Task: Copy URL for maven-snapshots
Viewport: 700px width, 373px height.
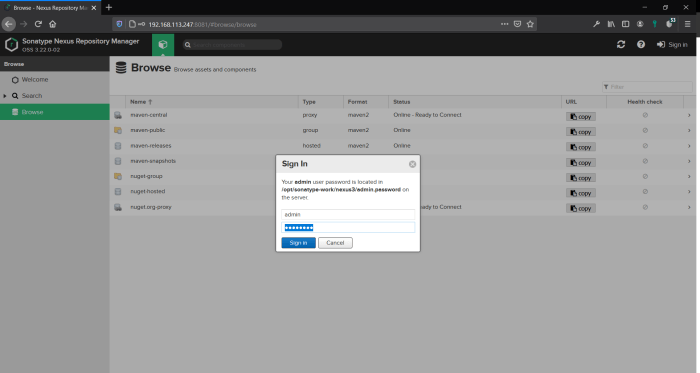Action: click(581, 162)
